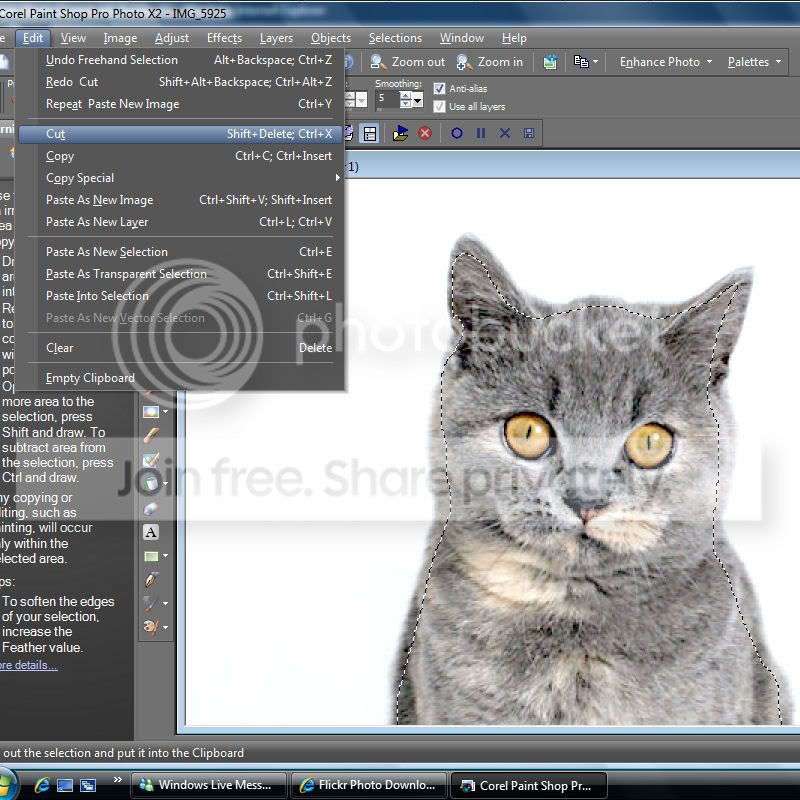Choose Cut from the Edit menu
The image size is (800, 800).
(56, 134)
